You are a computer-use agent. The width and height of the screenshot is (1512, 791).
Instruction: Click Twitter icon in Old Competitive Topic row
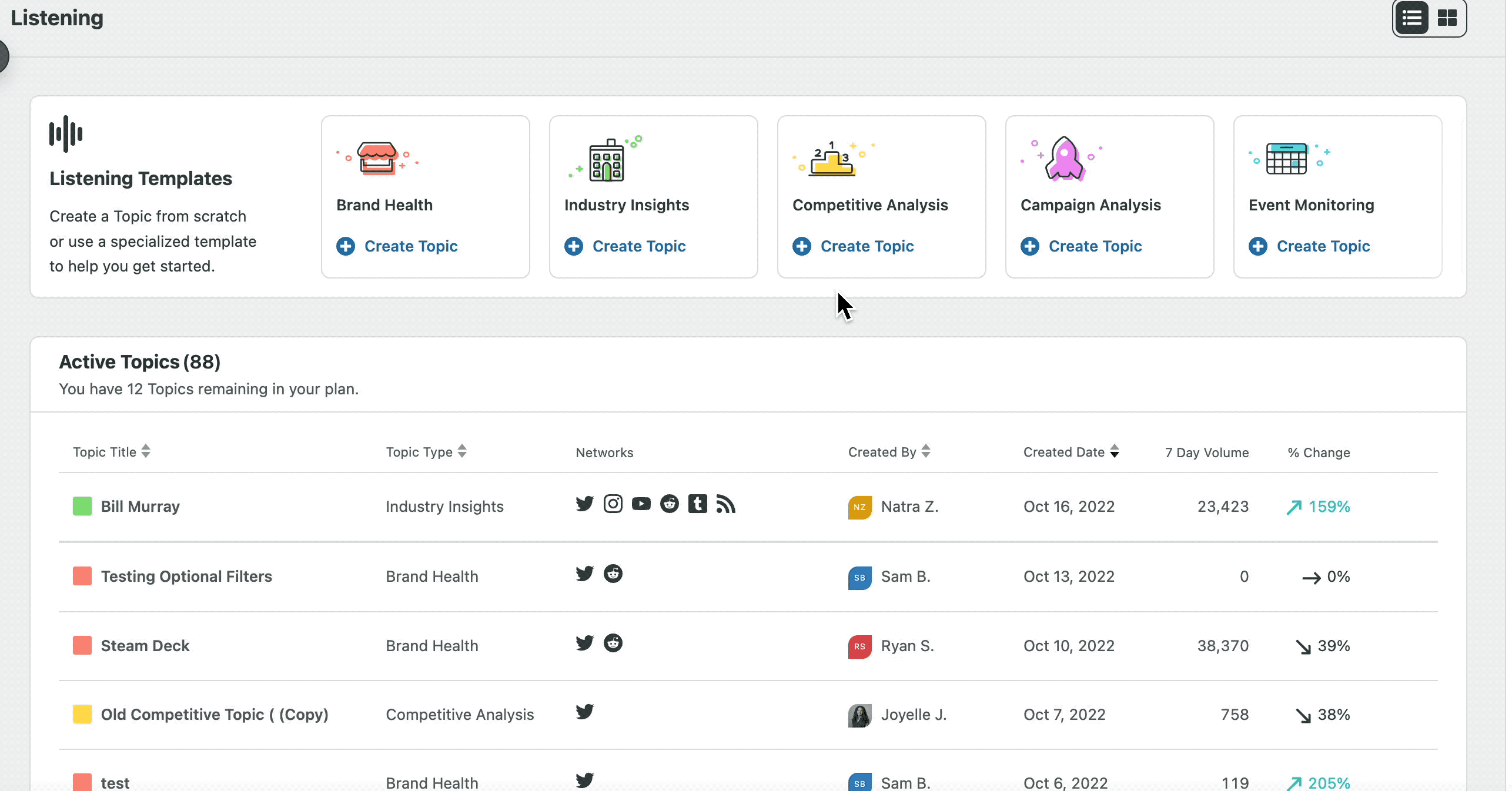585,712
